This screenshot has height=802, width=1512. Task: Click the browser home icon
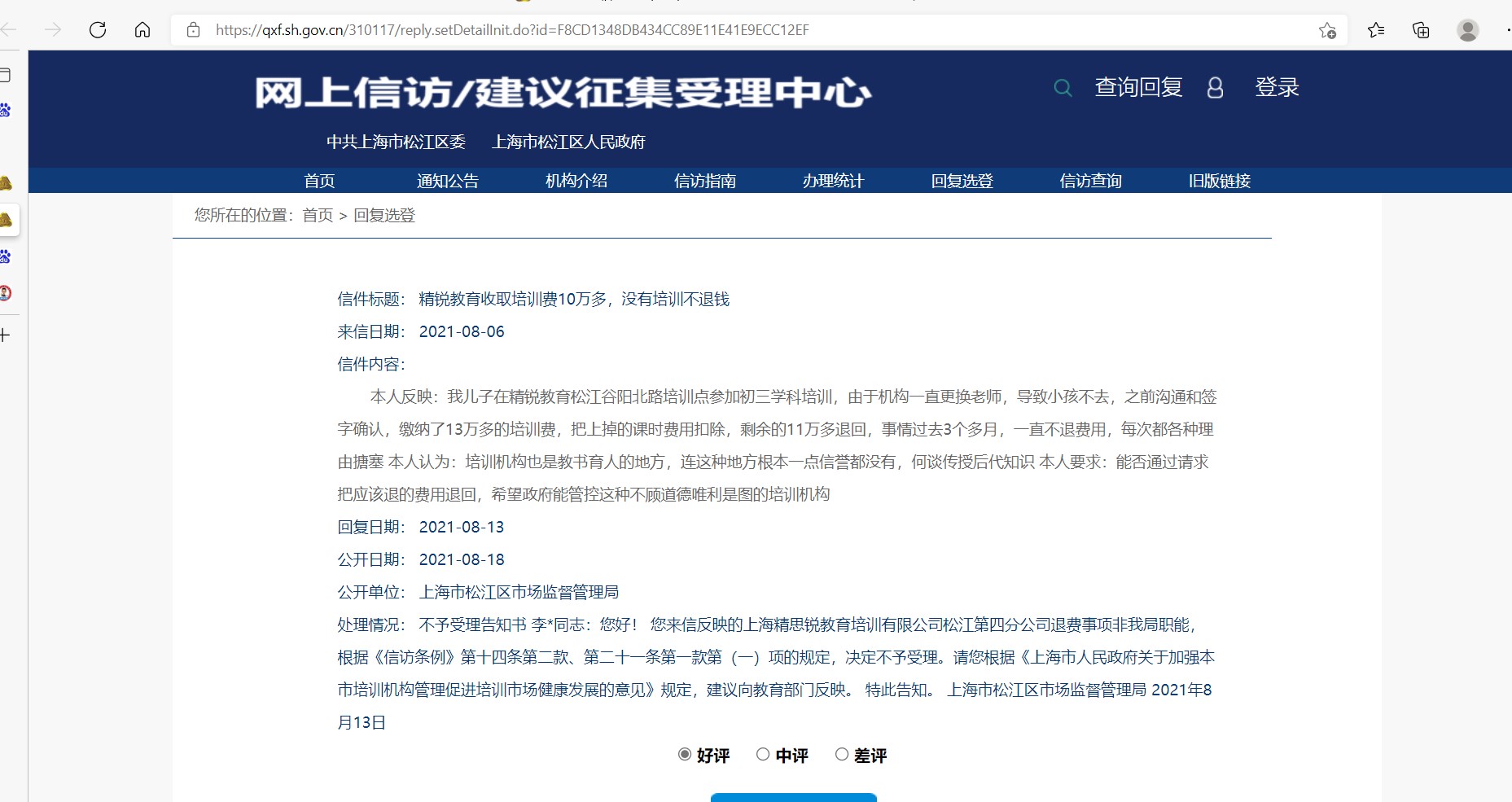tap(142, 30)
